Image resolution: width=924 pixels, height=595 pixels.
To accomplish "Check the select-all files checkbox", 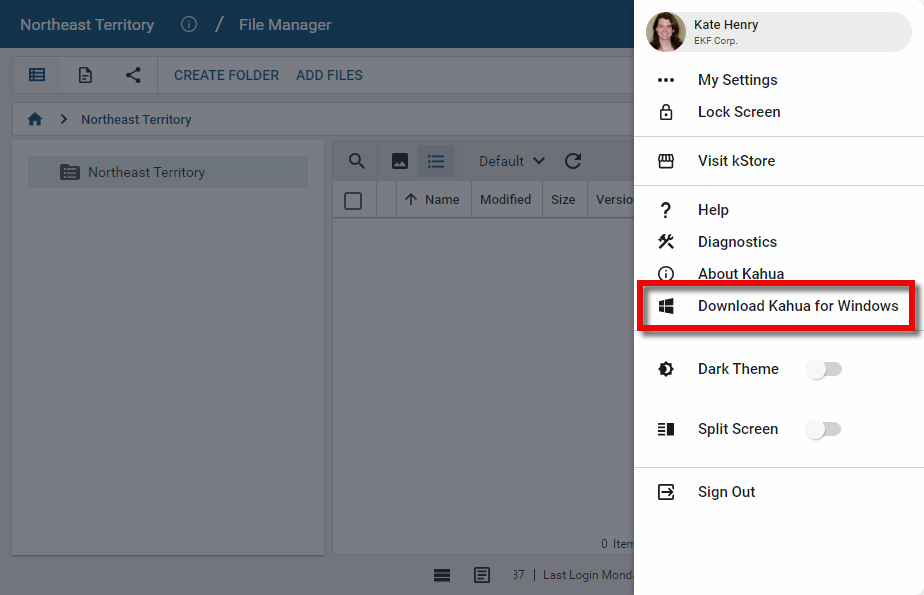I will point(353,200).
